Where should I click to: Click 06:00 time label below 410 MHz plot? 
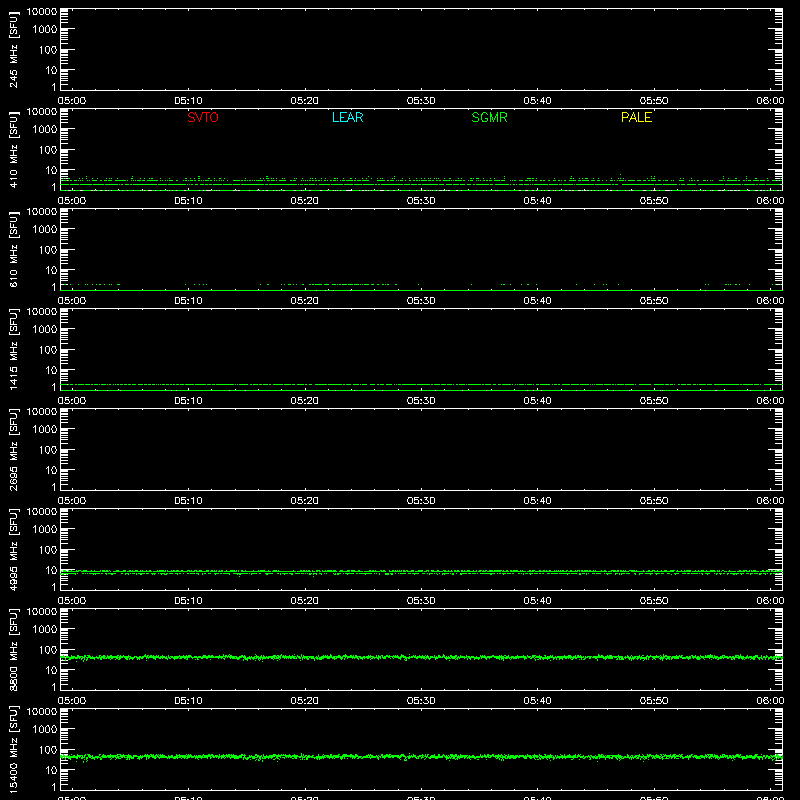(x=770, y=201)
